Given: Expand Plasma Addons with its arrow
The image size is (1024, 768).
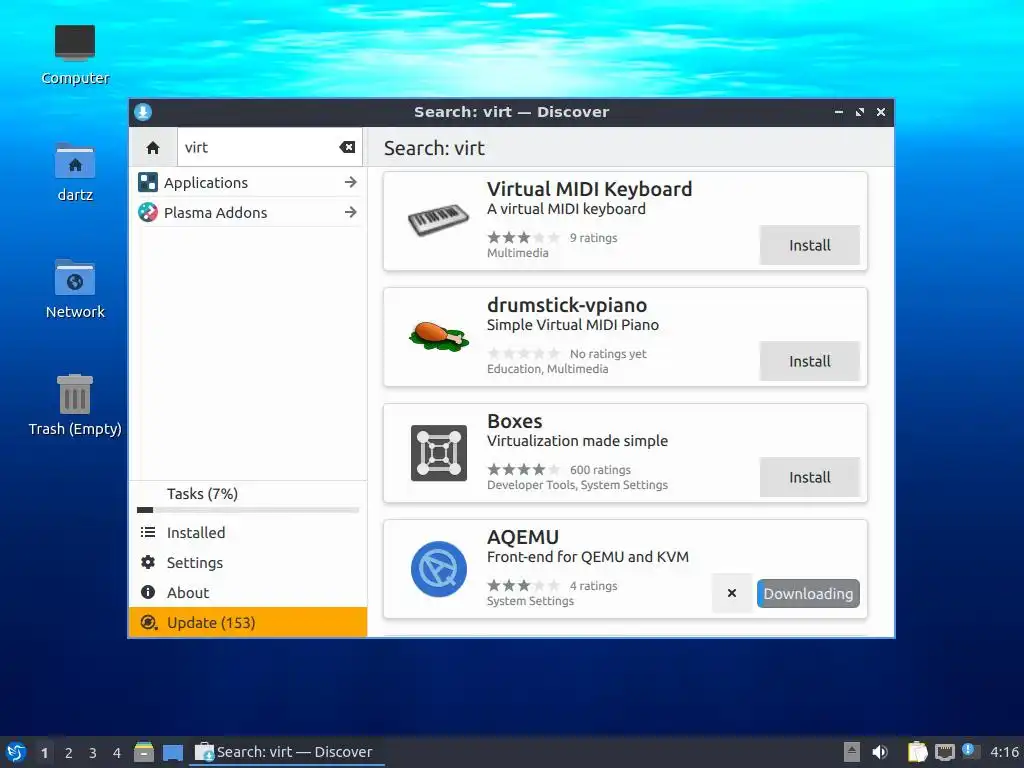Looking at the screenshot, I should click(351, 212).
